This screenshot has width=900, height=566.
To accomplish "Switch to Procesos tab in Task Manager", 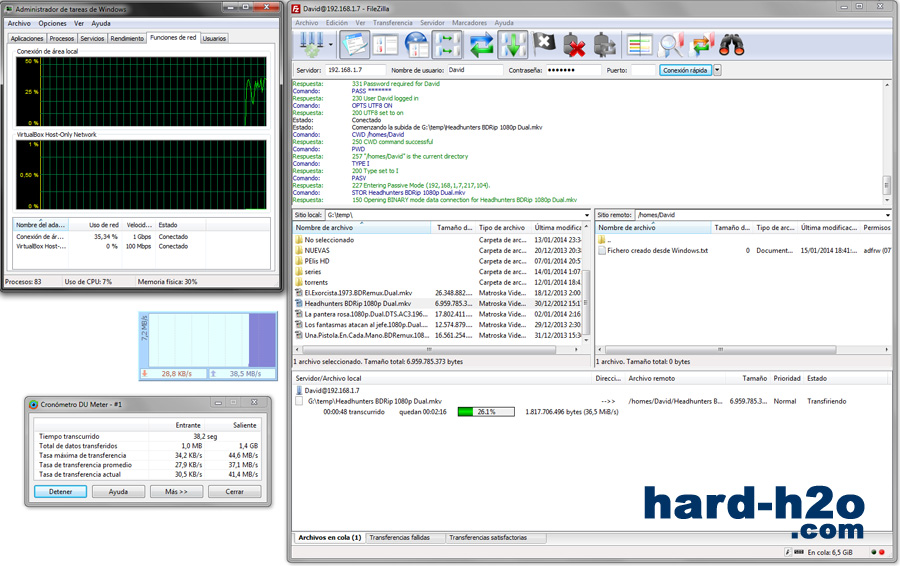I will pos(61,38).
